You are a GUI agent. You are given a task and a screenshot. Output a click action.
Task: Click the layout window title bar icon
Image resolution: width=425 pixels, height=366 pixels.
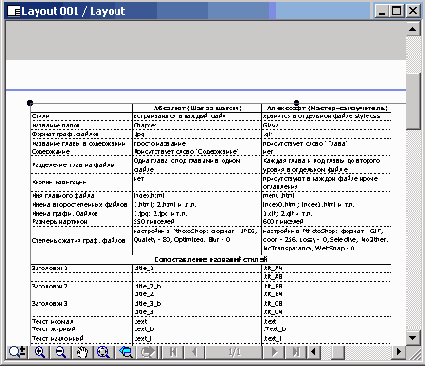(14, 11)
